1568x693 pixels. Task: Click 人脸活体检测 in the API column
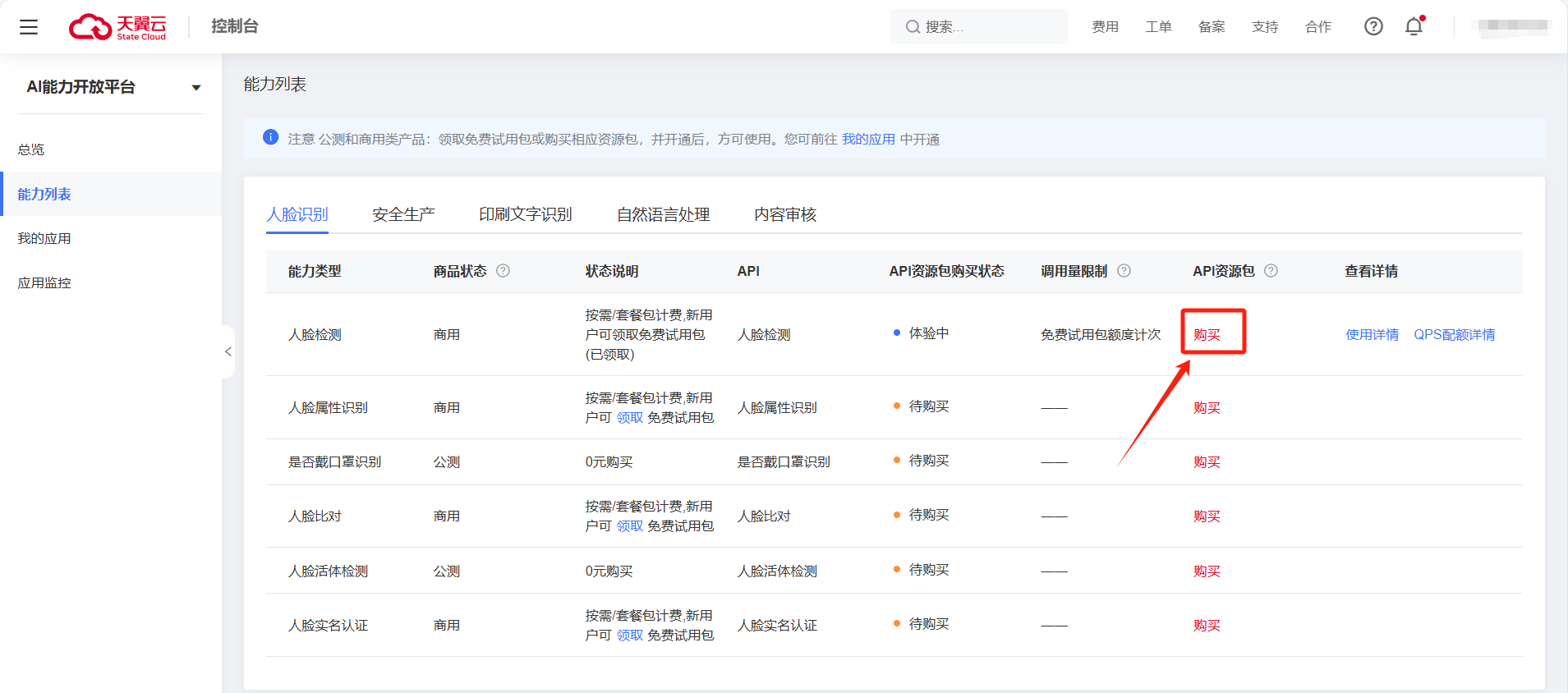[x=777, y=571]
